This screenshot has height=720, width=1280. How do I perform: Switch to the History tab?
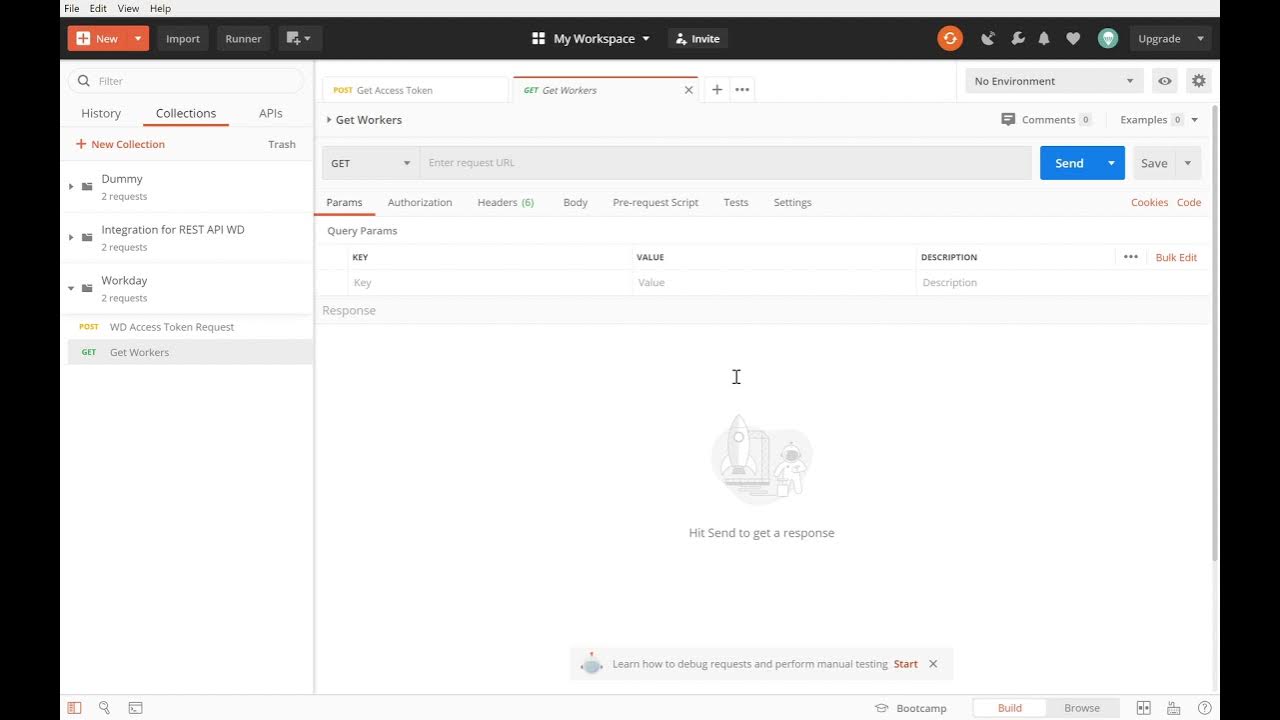click(x=101, y=113)
